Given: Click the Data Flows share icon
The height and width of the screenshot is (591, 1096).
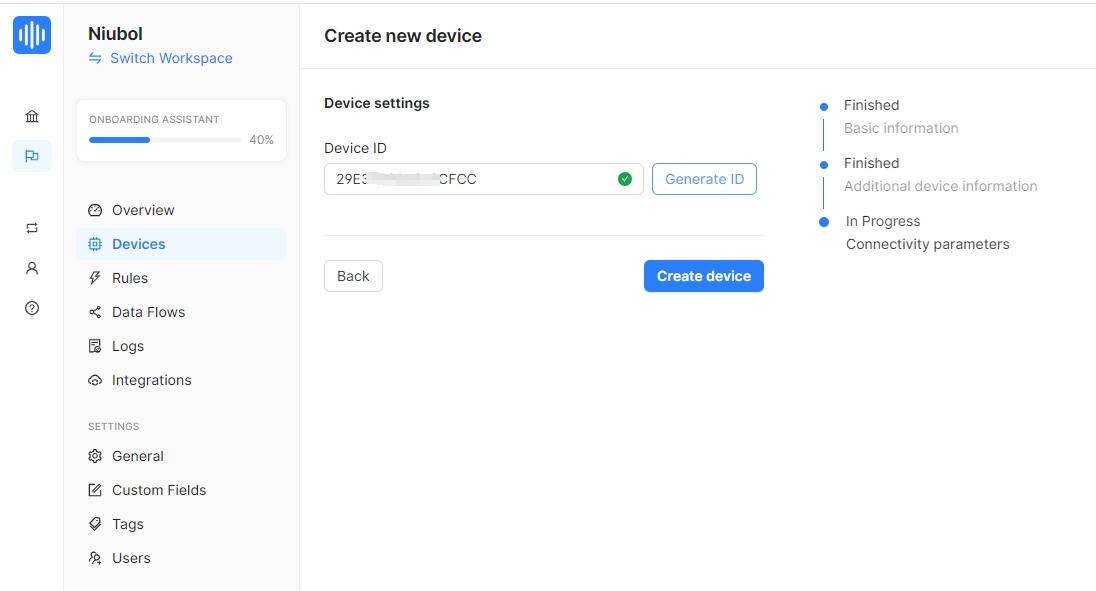Looking at the screenshot, I should pyautogui.click(x=95, y=312).
